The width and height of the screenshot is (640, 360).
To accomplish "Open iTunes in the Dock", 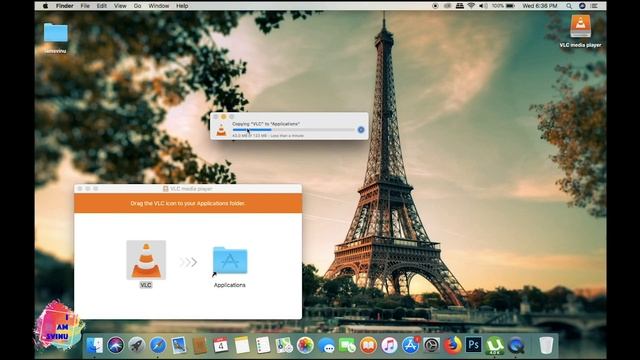I will pyautogui.click(x=389, y=345).
